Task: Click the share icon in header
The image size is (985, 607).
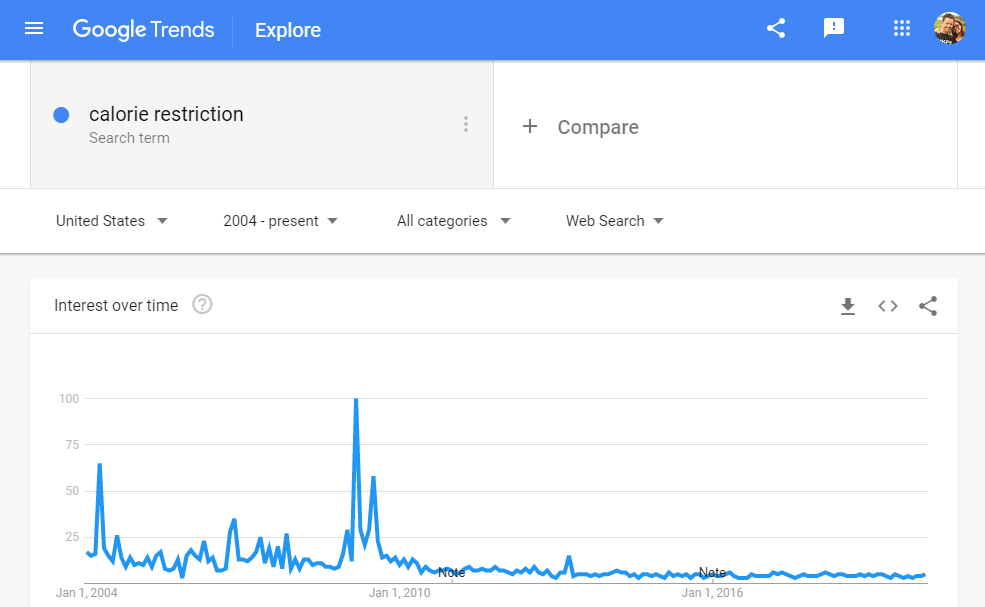Action: click(776, 28)
